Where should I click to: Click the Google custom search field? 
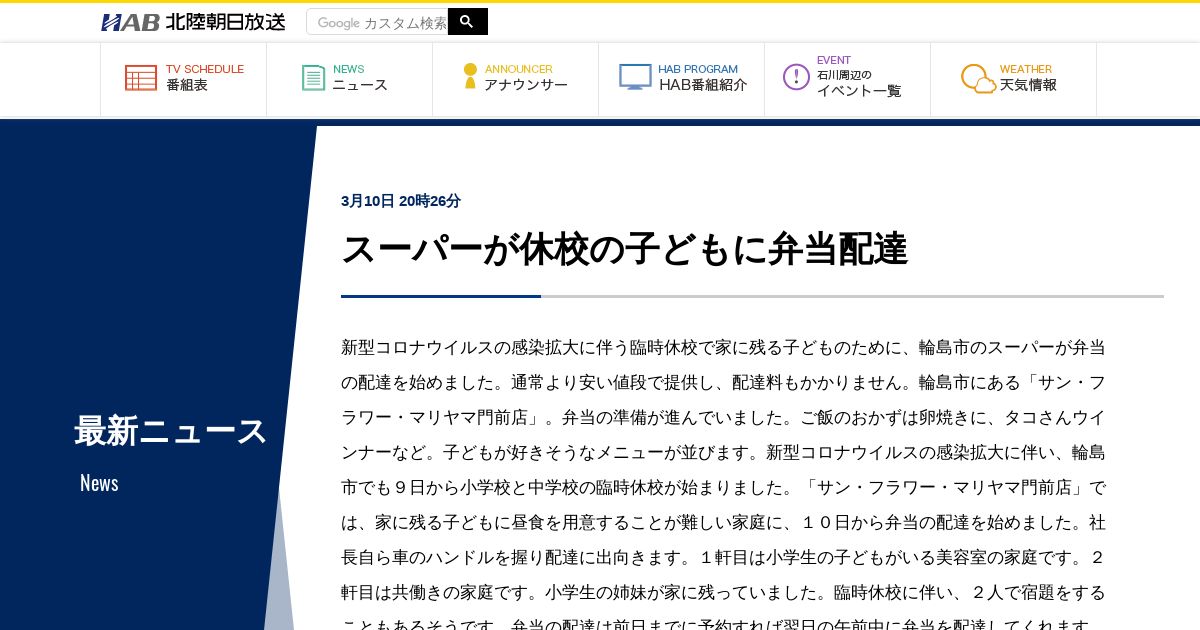coord(377,22)
